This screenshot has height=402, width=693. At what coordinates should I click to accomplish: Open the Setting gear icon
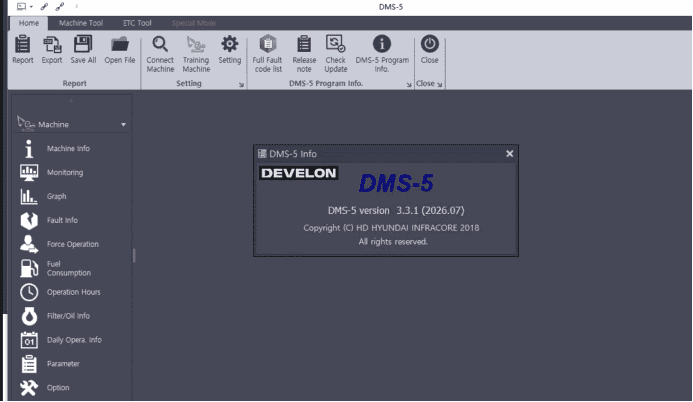click(229, 44)
